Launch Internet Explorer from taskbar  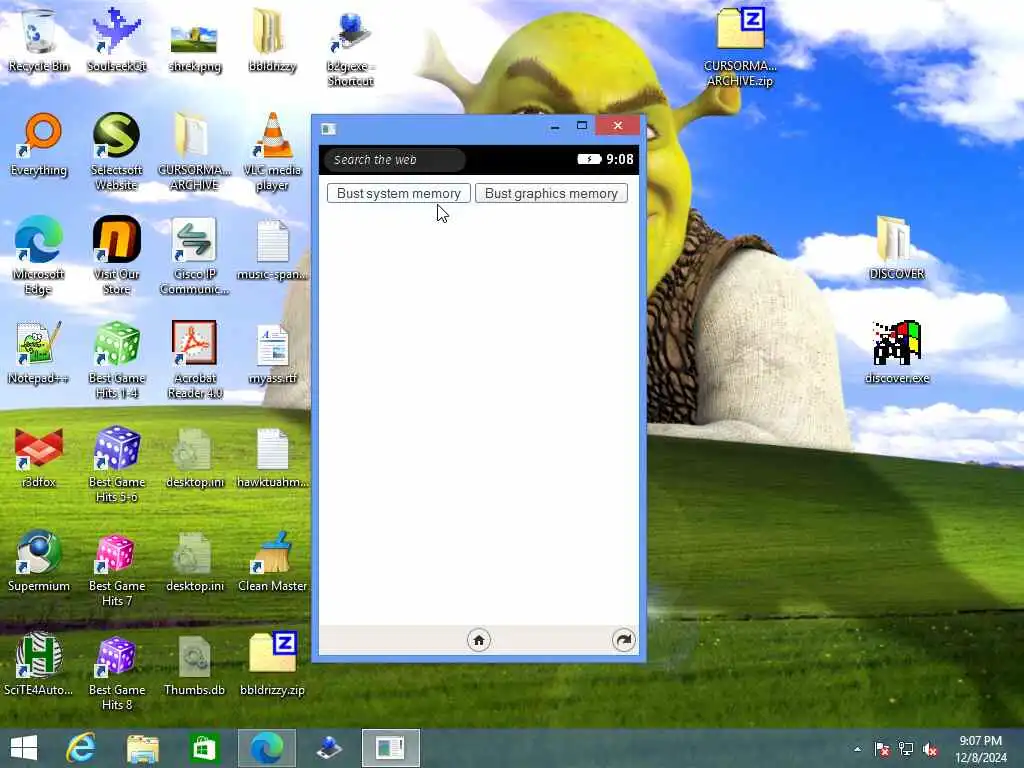[x=81, y=748]
